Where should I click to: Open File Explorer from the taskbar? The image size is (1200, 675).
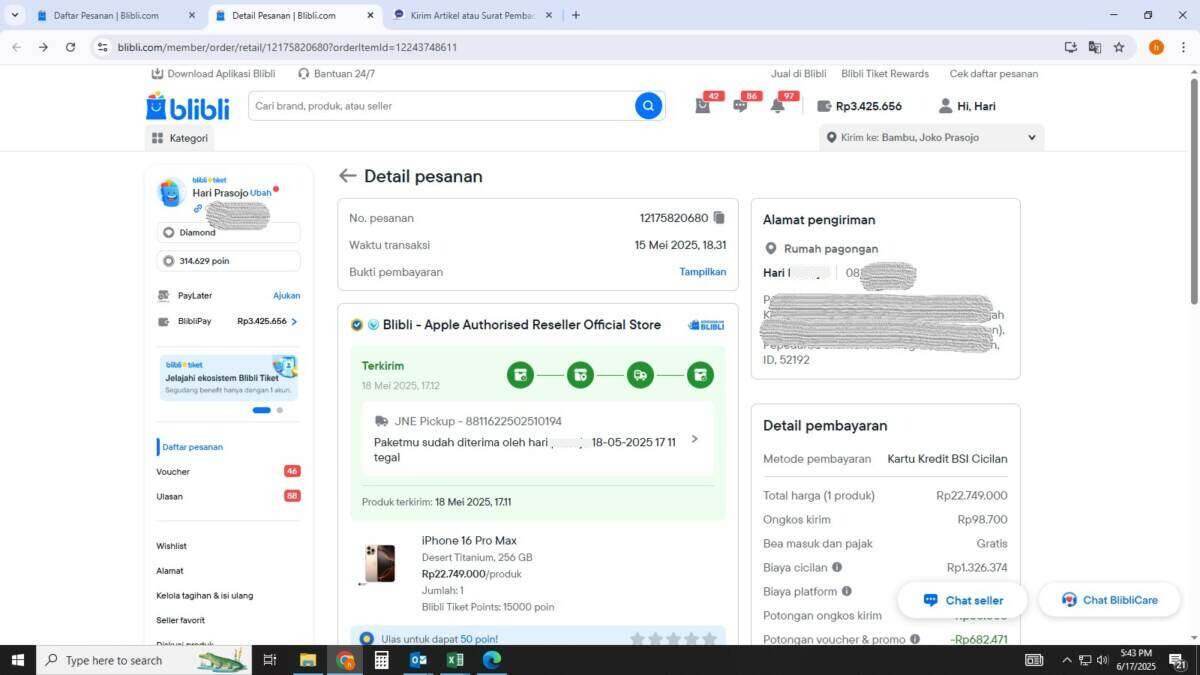pos(308,660)
